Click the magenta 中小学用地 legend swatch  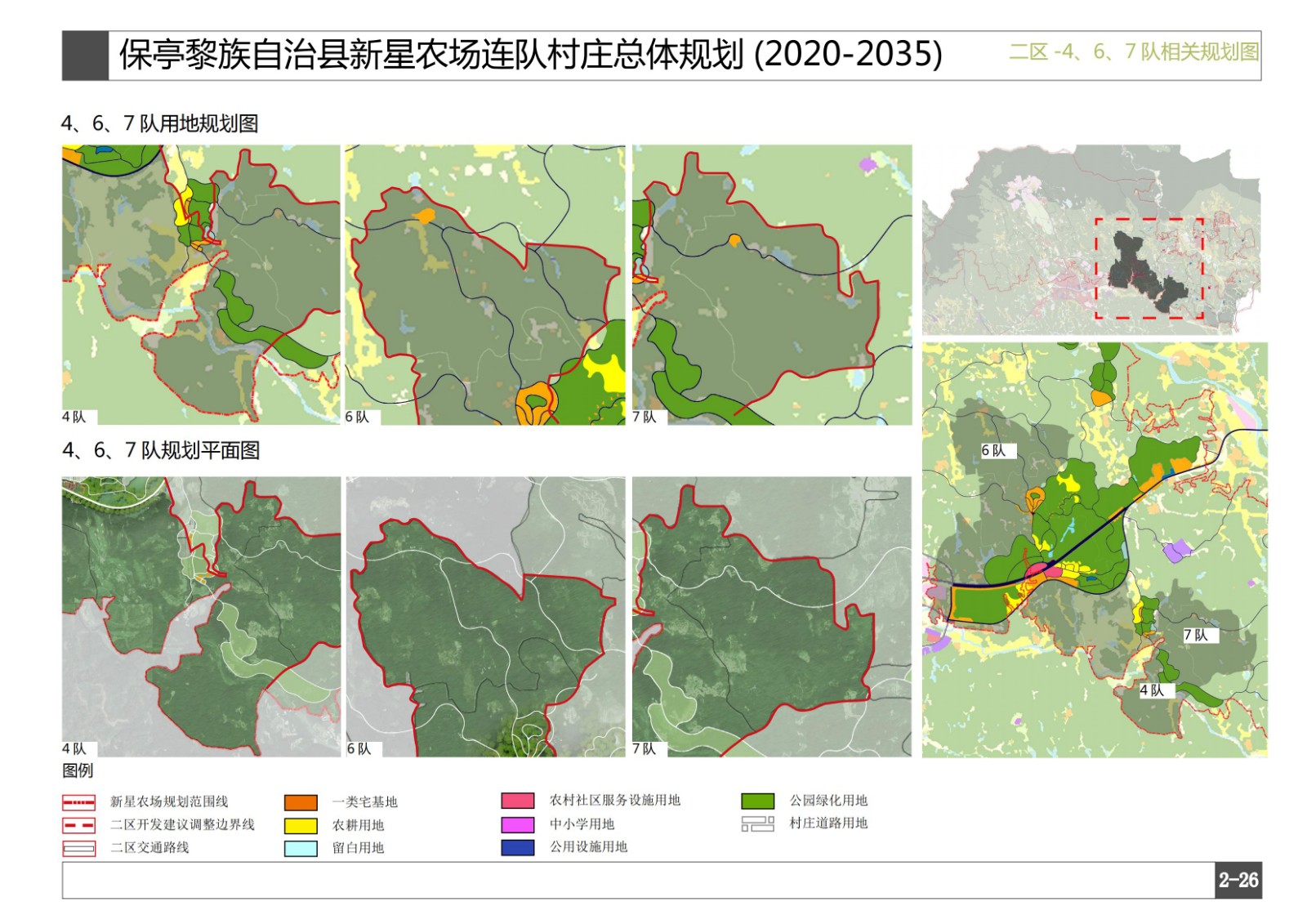tap(518, 824)
